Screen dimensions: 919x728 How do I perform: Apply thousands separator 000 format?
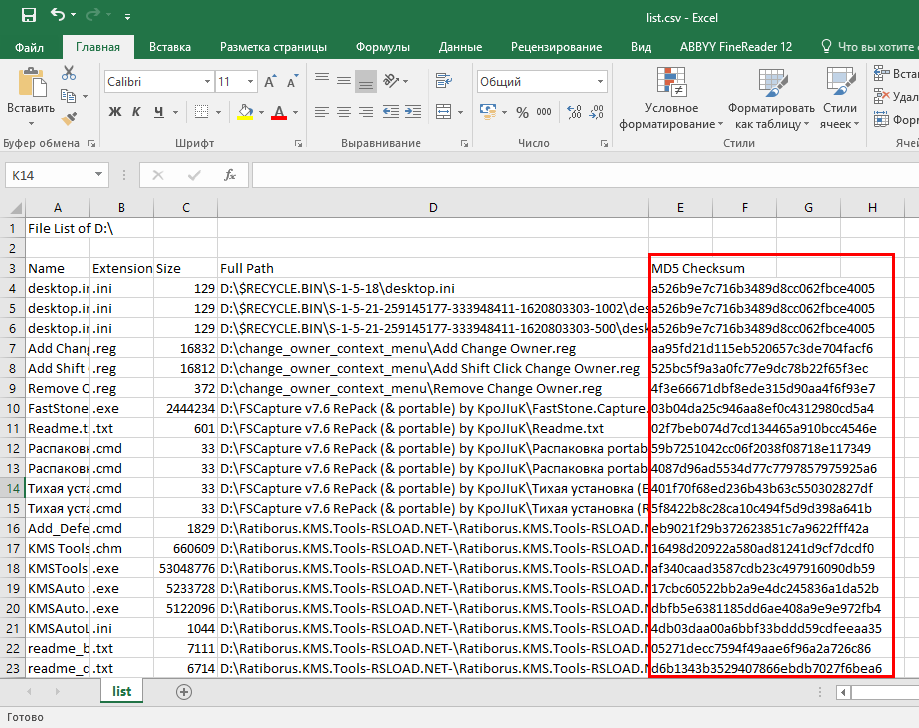click(544, 112)
